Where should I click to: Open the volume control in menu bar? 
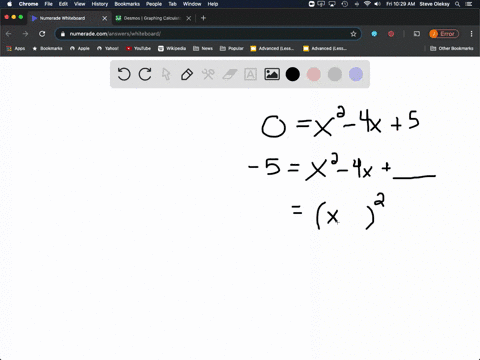pos(377,4)
